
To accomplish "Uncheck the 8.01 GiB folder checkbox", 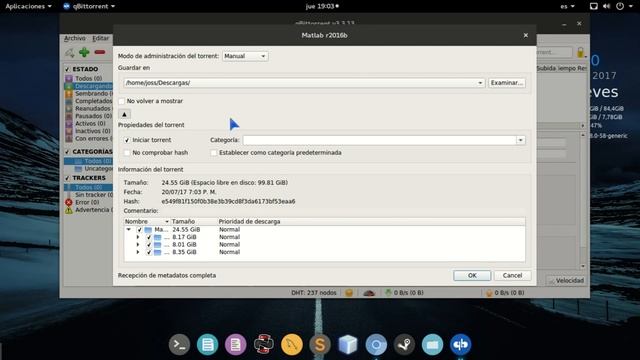I will 149,244.
